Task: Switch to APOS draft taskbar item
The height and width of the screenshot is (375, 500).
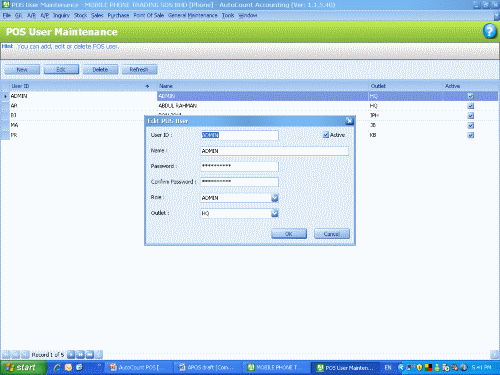Action: click(x=208, y=368)
